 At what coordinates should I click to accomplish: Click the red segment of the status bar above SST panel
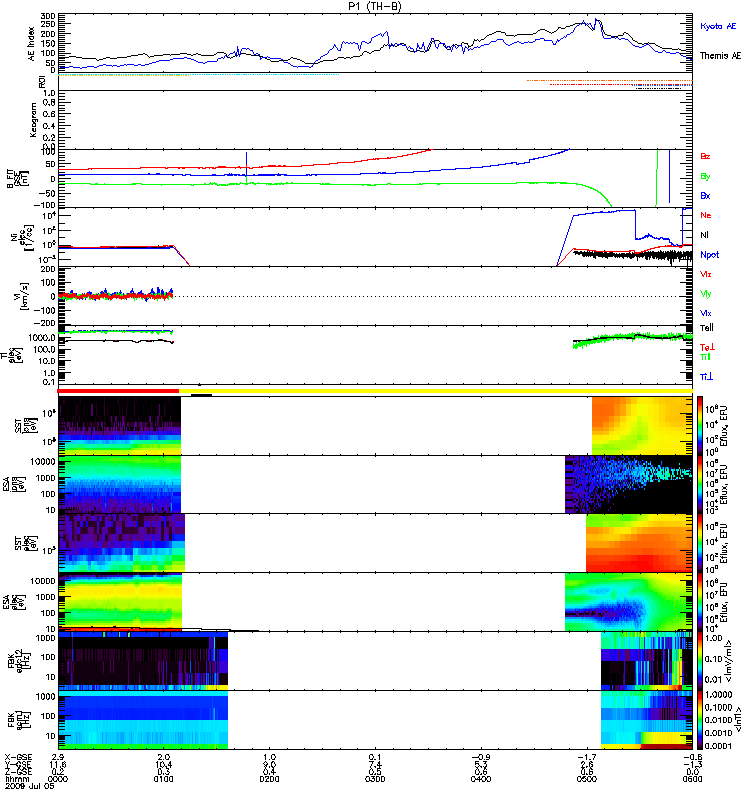118,391
